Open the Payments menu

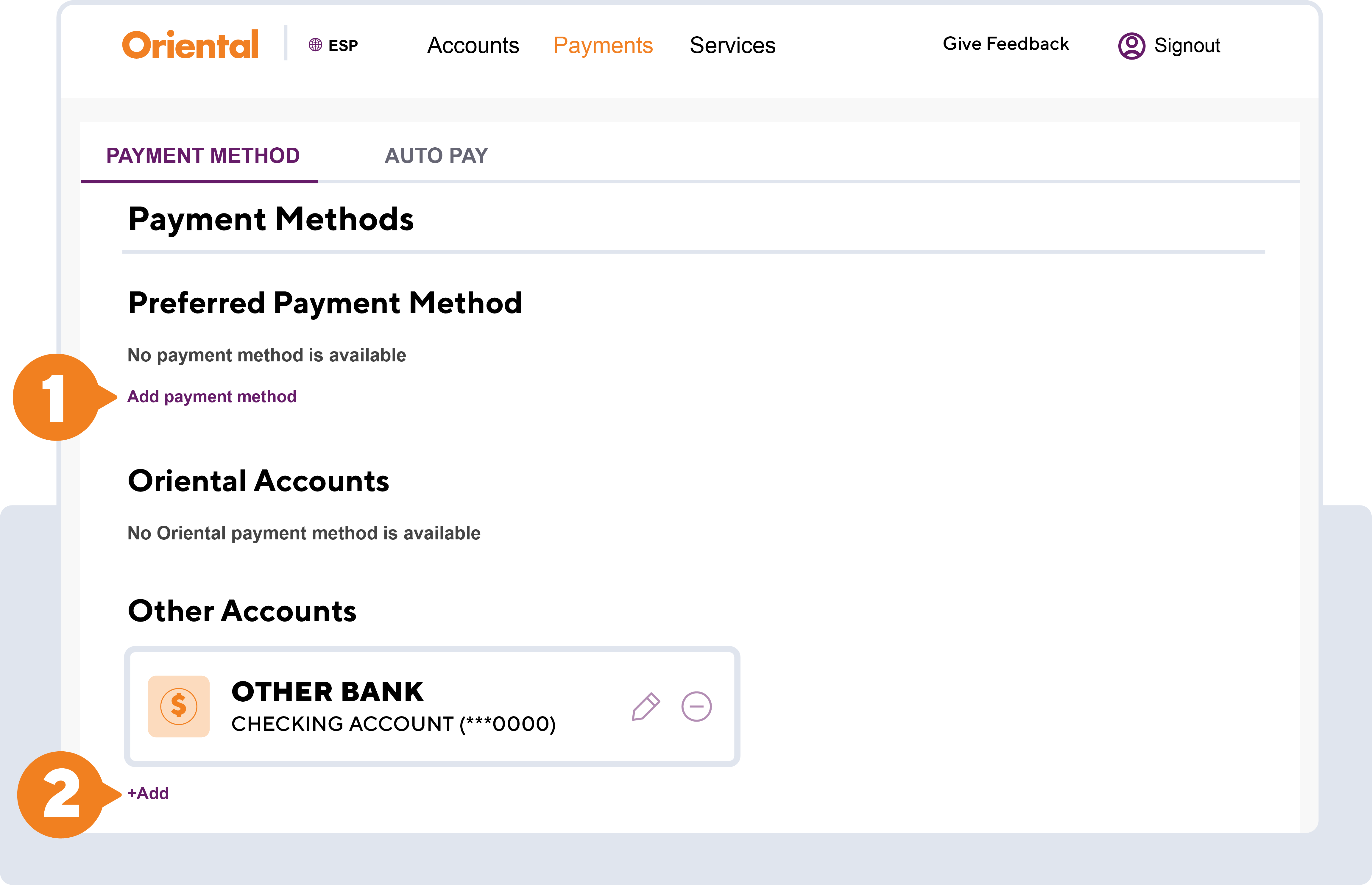[x=603, y=46]
